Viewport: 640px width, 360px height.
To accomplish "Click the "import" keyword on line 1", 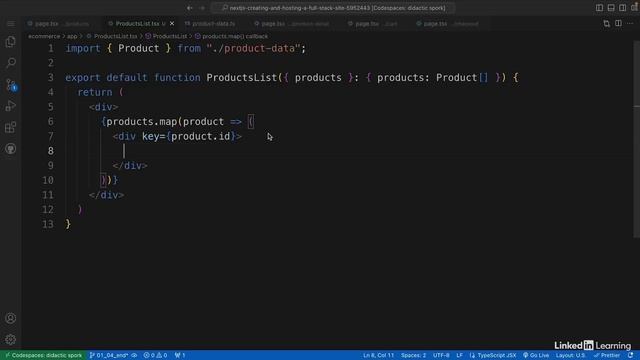I will pos(83,49).
